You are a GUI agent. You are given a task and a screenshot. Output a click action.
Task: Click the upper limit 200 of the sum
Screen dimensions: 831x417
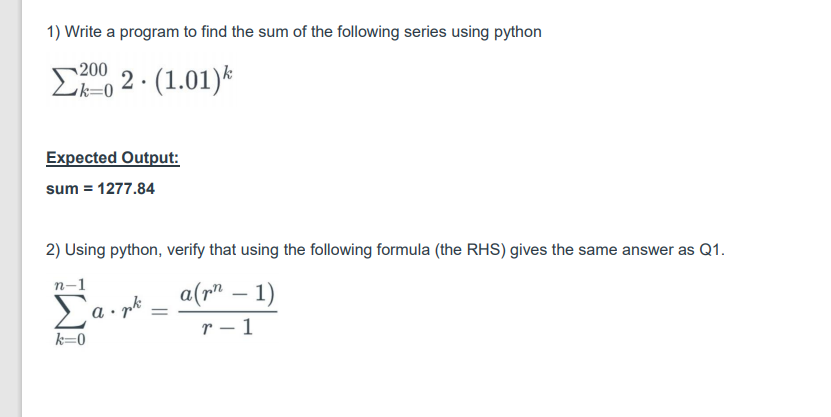pyautogui.click(x=93, y=69)
